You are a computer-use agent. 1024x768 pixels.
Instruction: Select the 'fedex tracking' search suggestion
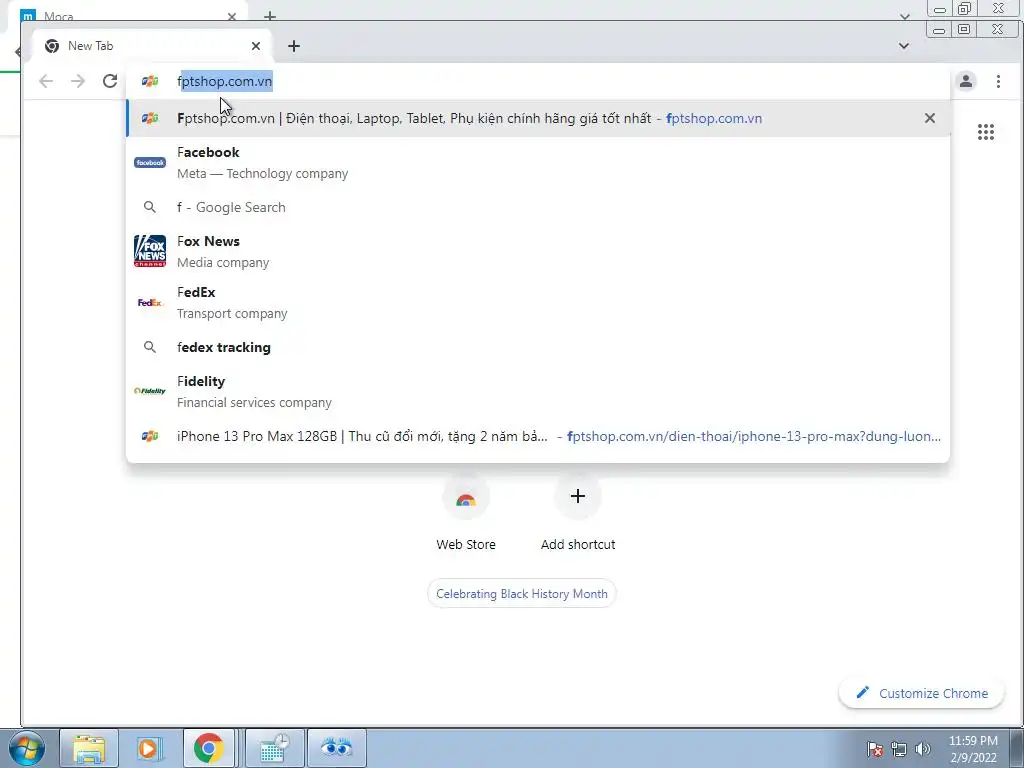(538, 347)
